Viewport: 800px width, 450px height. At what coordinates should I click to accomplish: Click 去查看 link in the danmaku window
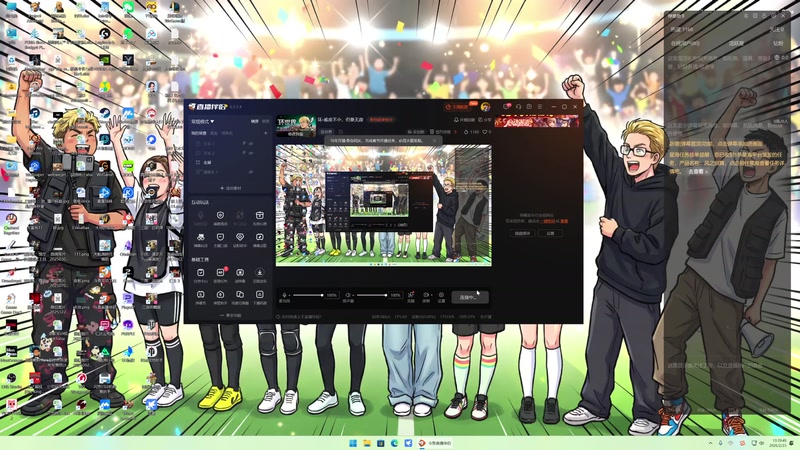tap(698, 171)
